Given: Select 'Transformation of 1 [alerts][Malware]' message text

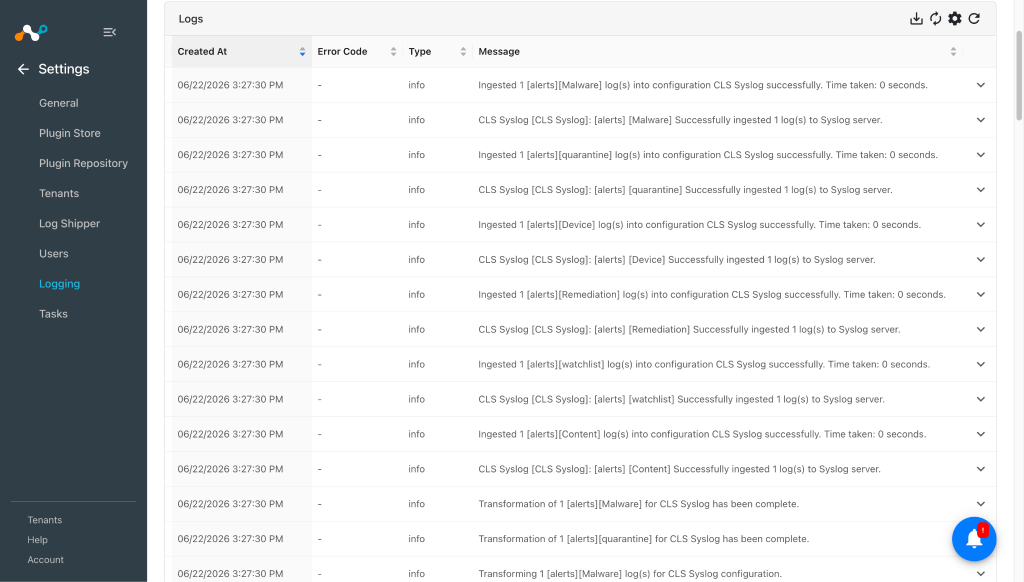Looking at the screenshot, I should (x=639, y=504).
